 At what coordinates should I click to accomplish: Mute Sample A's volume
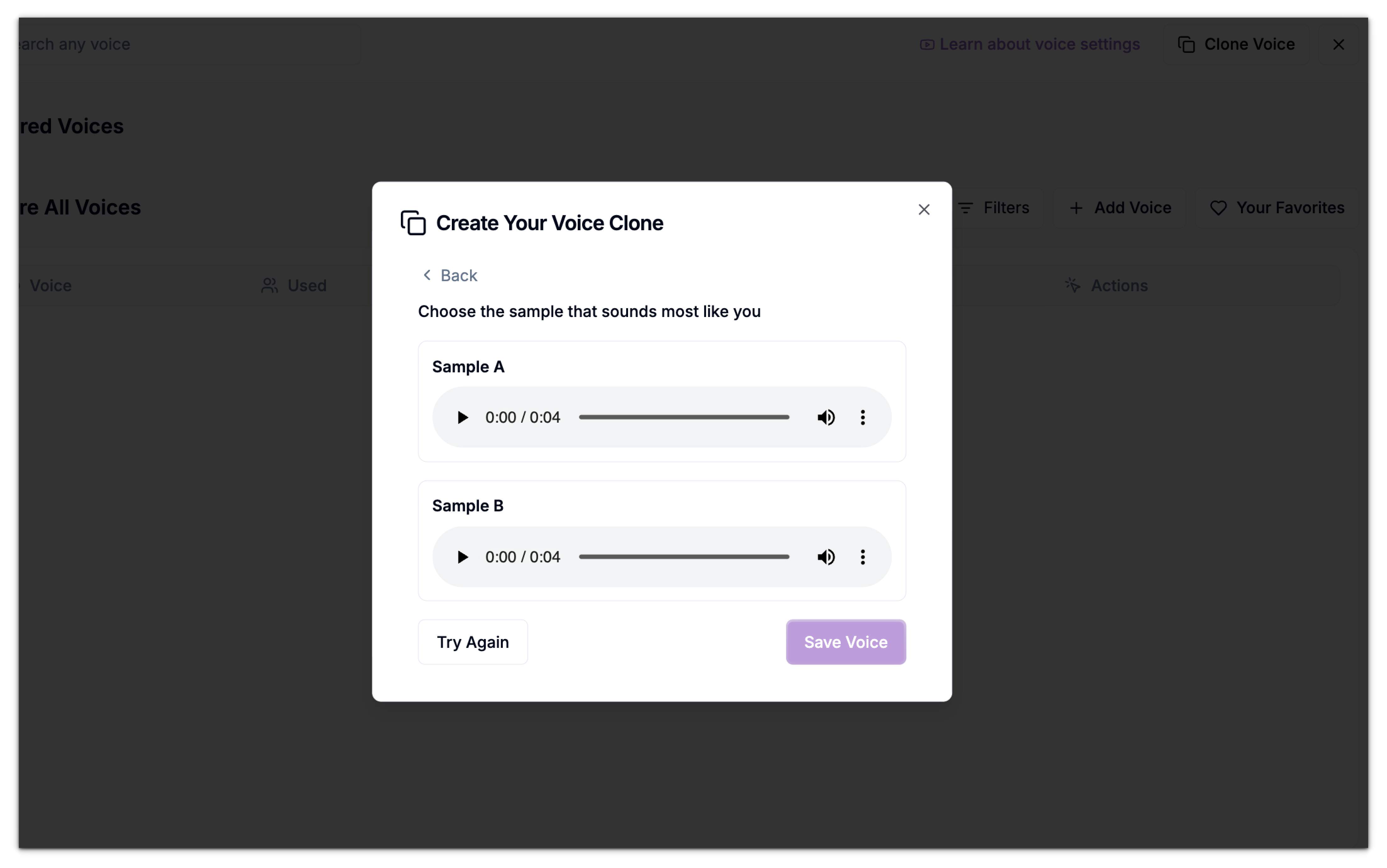(825, 417)
